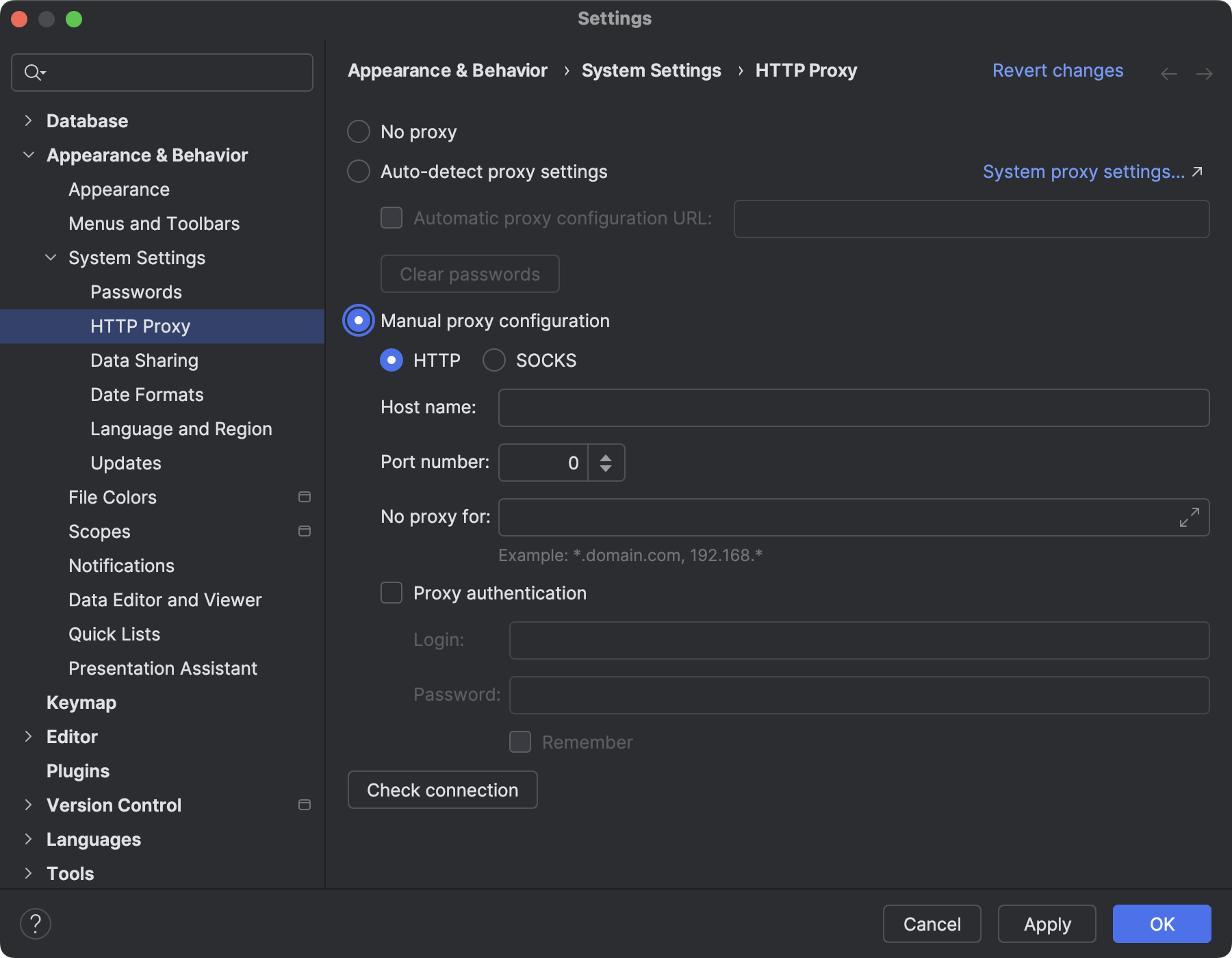Open the System proxy settings link

pyautogui.click(x=1083, y=172)
